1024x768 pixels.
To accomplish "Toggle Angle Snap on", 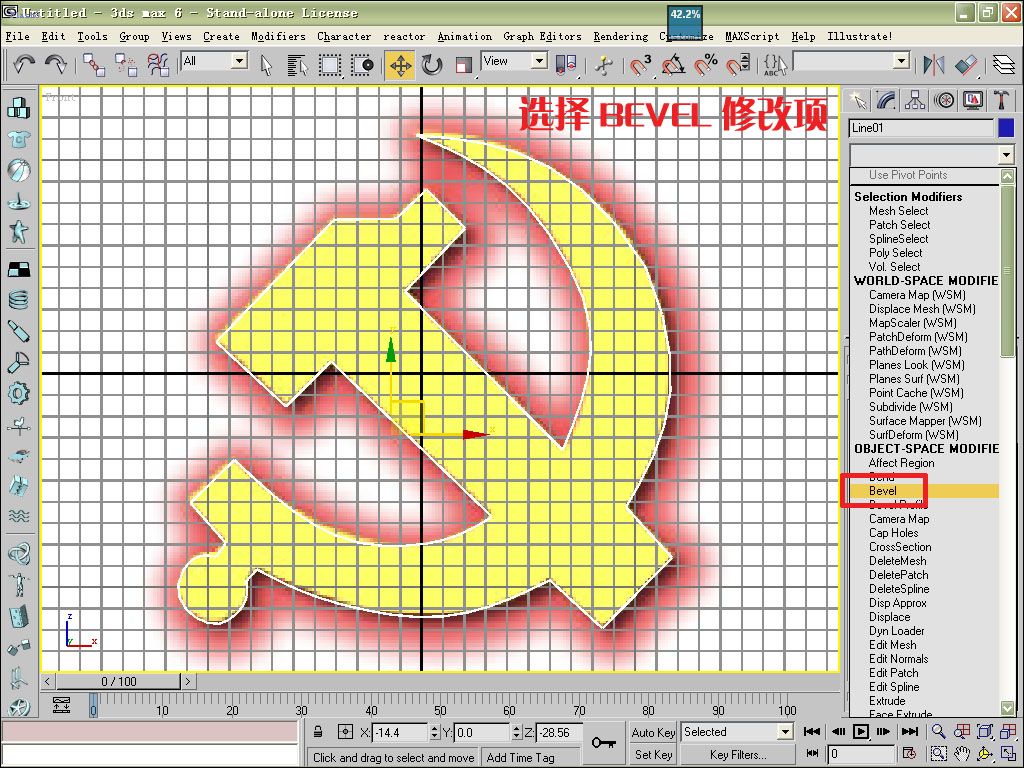I will (670, 64).
